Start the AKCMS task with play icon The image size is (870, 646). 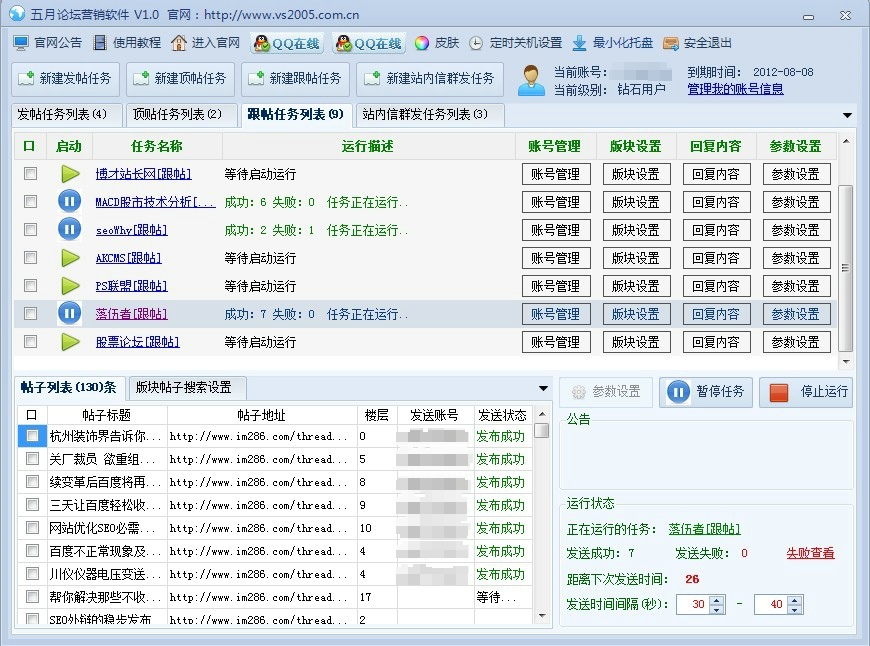tap(69, 258)
